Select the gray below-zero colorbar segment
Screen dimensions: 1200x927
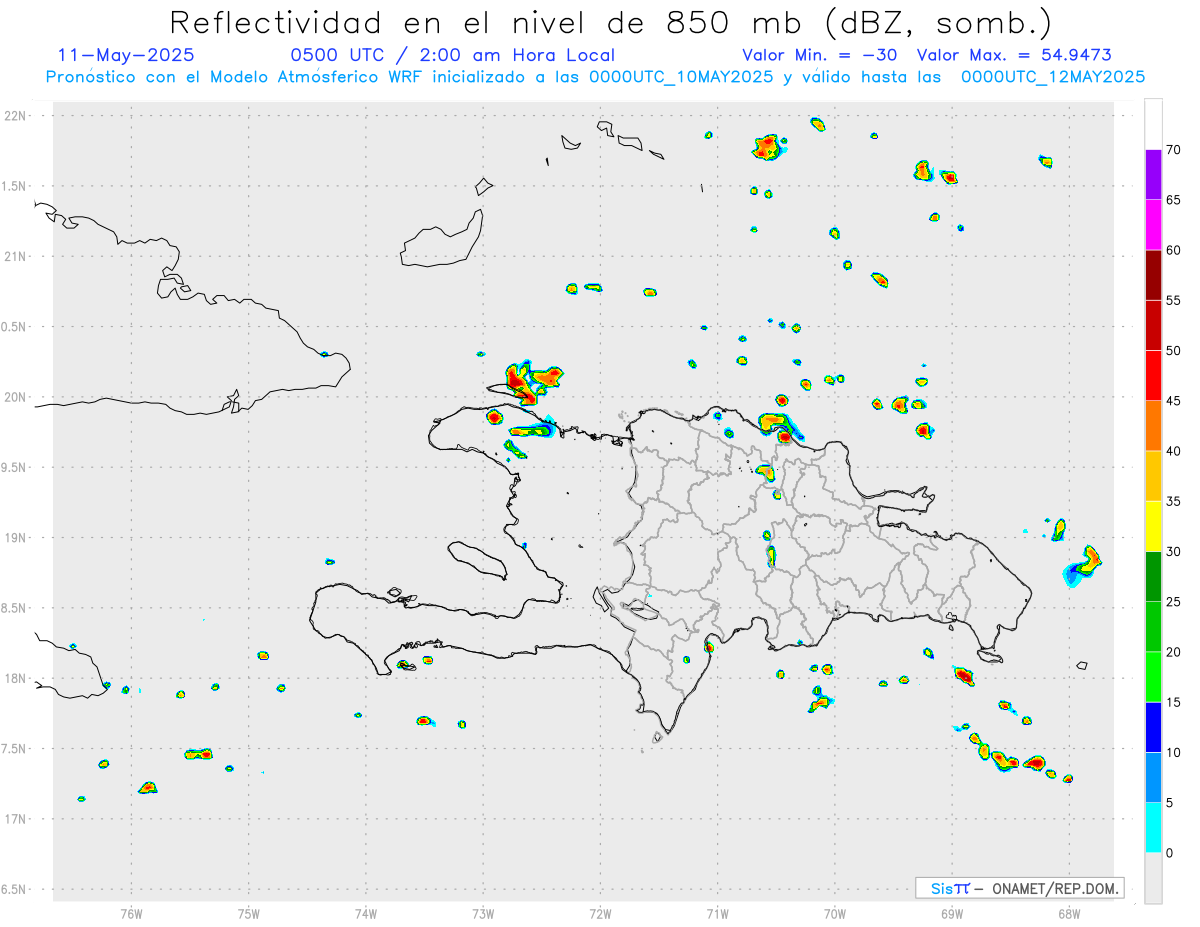point(1154,878)
